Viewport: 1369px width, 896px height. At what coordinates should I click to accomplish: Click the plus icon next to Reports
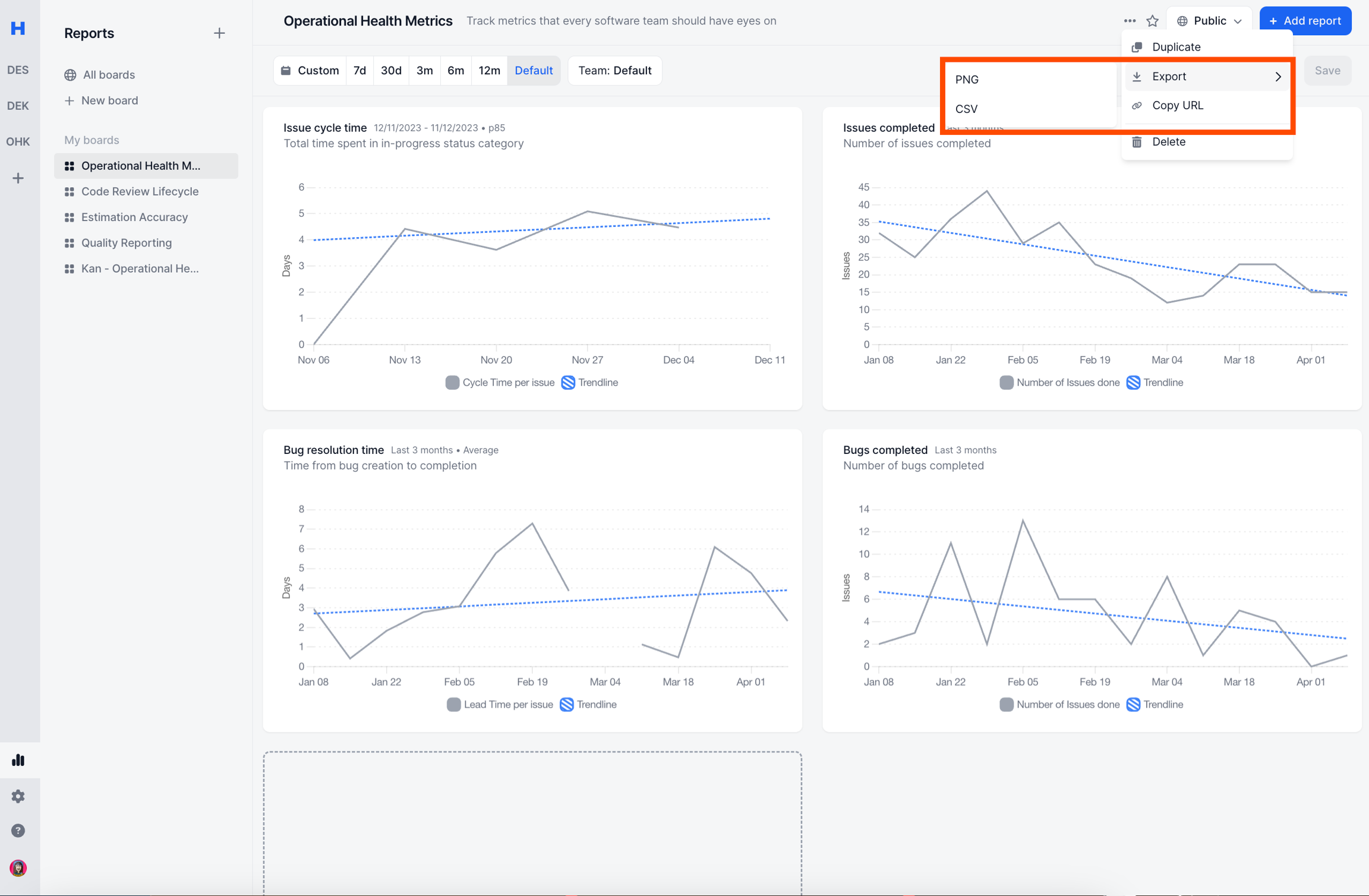click(x=219, y=33)
